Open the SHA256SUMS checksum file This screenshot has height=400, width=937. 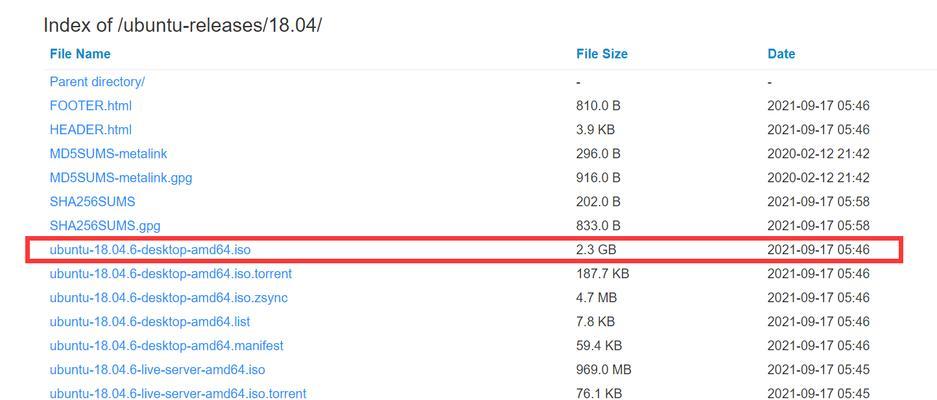(x=93, y=201)
